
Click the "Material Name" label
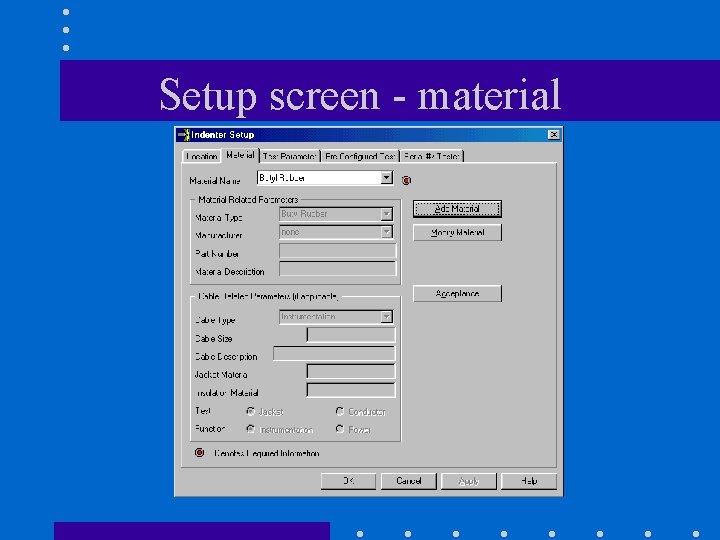tap(214, 181)
